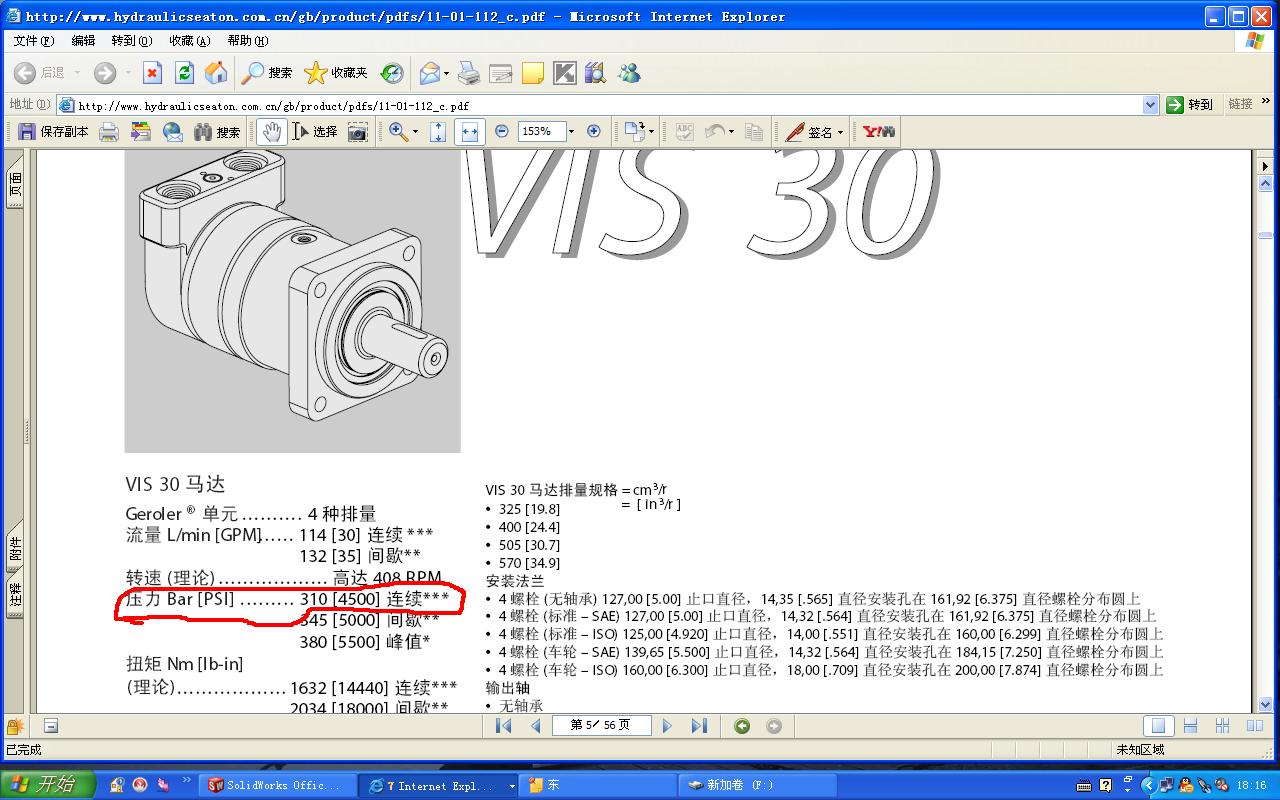Open the Mail envelope icon
Viewport: 1280px width, 800px height.
coord(429,73)
